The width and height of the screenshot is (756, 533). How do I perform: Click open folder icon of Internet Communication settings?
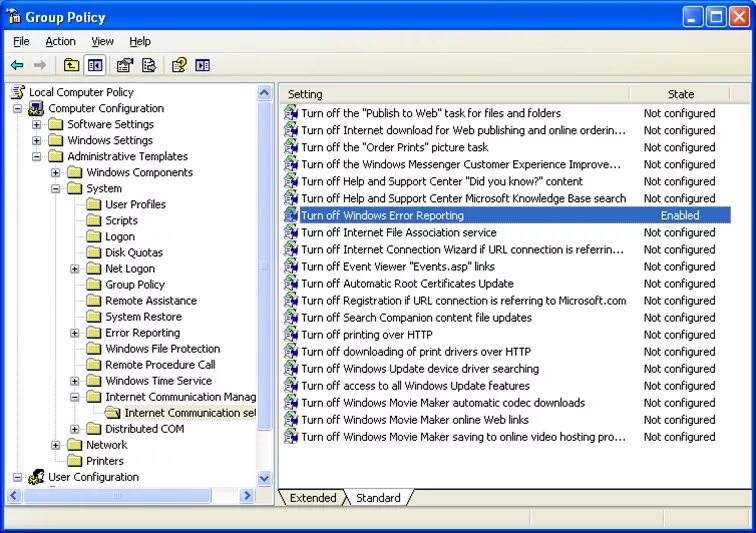tap(113, 413)
